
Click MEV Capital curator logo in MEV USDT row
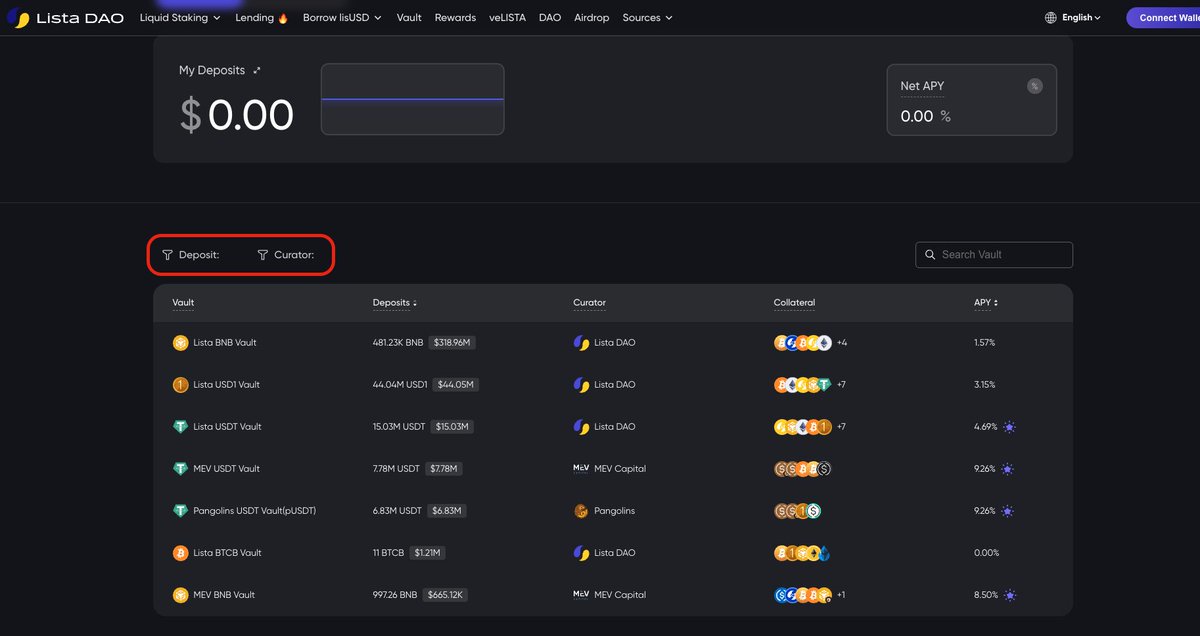(581, 469)
